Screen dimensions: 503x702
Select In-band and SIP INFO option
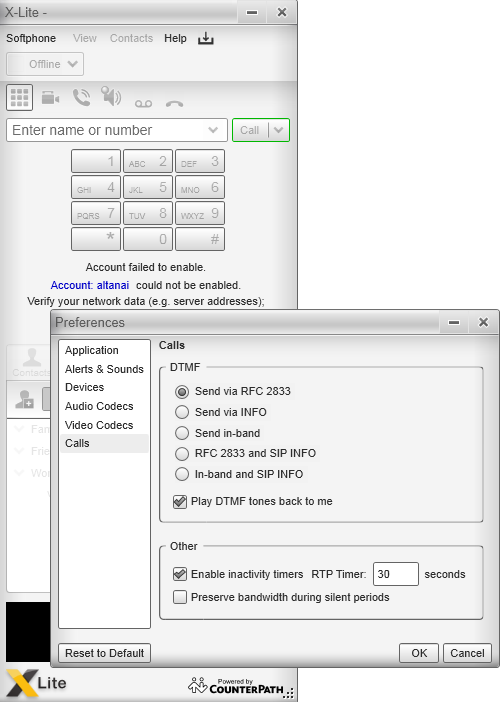tap(182, 474)
